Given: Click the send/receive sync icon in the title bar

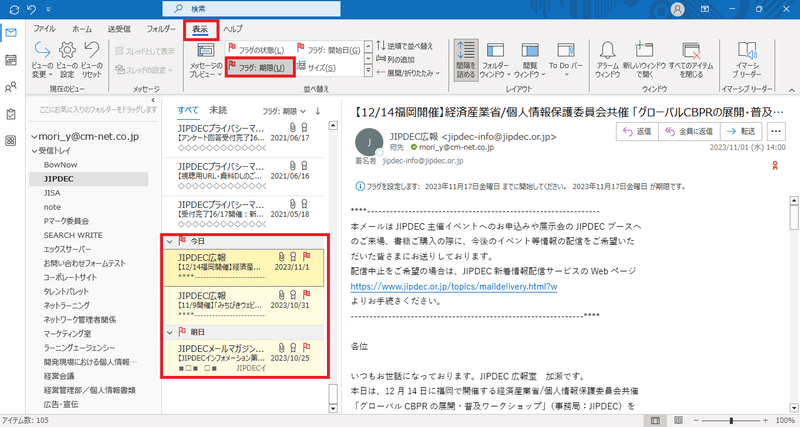Looking at the screenshot, I should tap(14, 9).
